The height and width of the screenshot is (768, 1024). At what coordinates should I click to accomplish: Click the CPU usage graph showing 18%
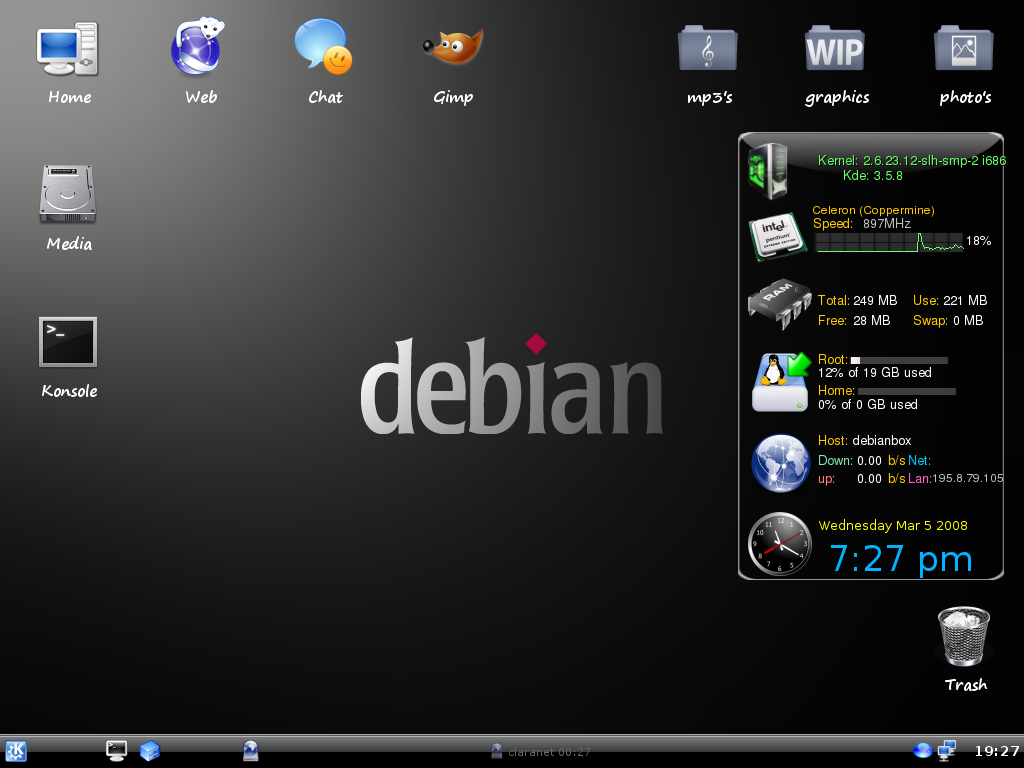click(889, 242)
